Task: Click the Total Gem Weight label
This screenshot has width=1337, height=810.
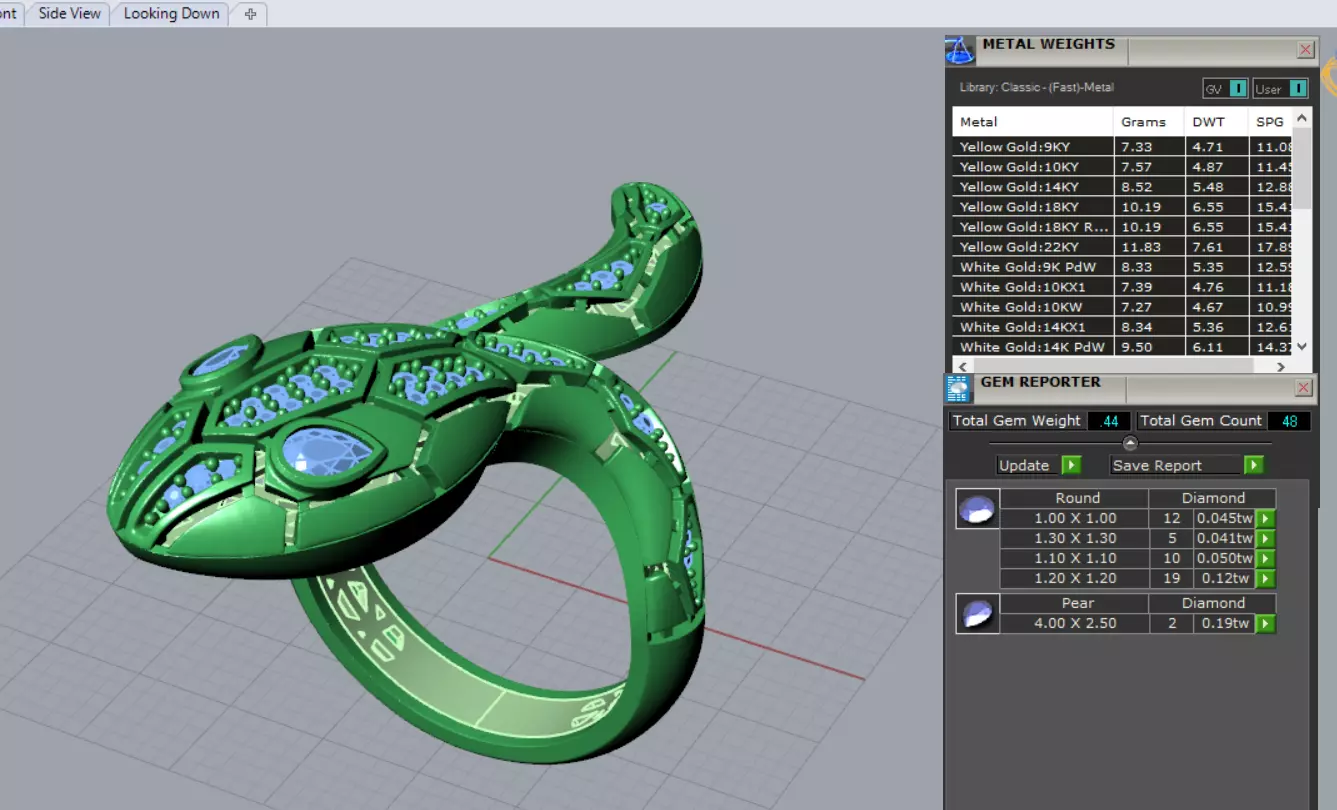Action: coord(1016,421)
